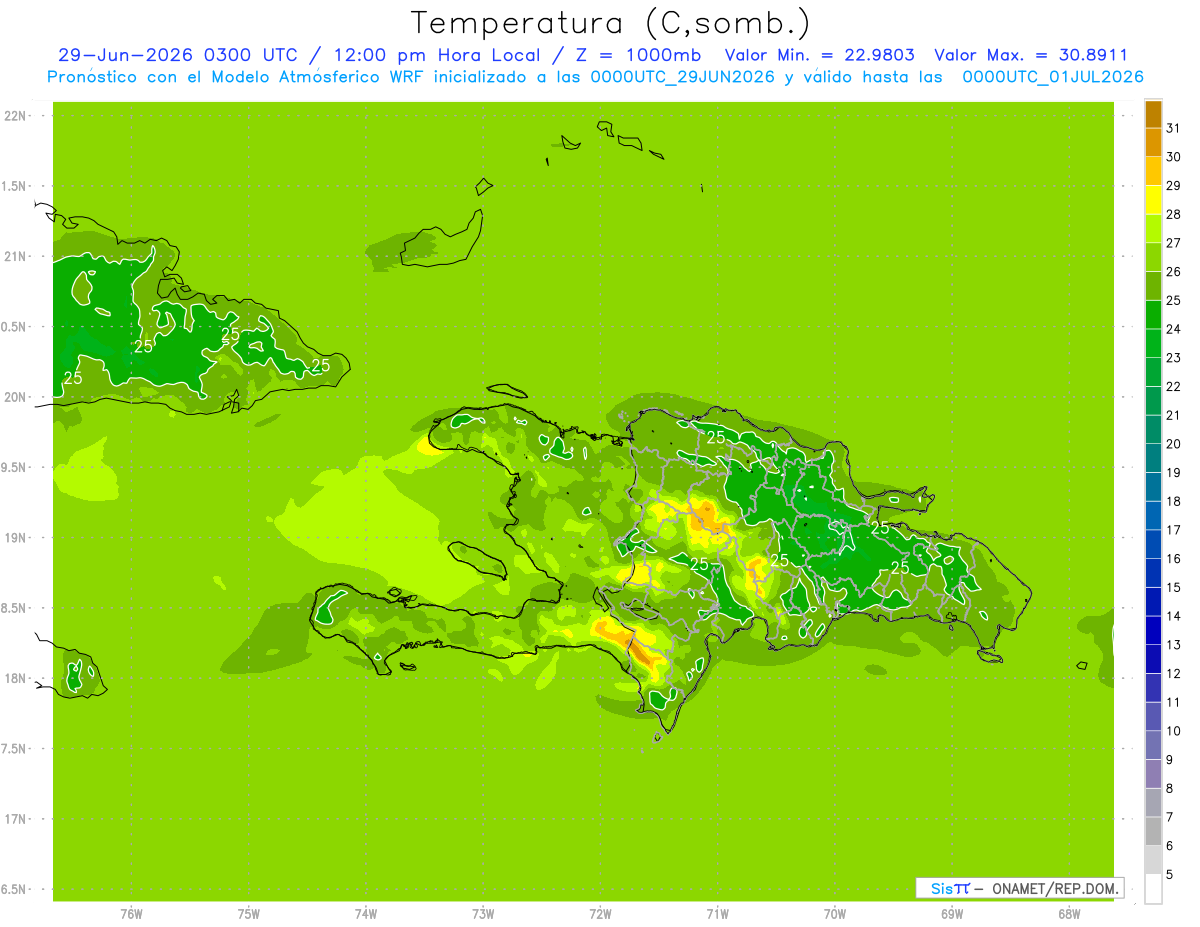The height and width of the screenshot is (927, 1200).
Task: Pick the yellow legend swatch between 28 and 29
Action: (x=1153, y=200)
